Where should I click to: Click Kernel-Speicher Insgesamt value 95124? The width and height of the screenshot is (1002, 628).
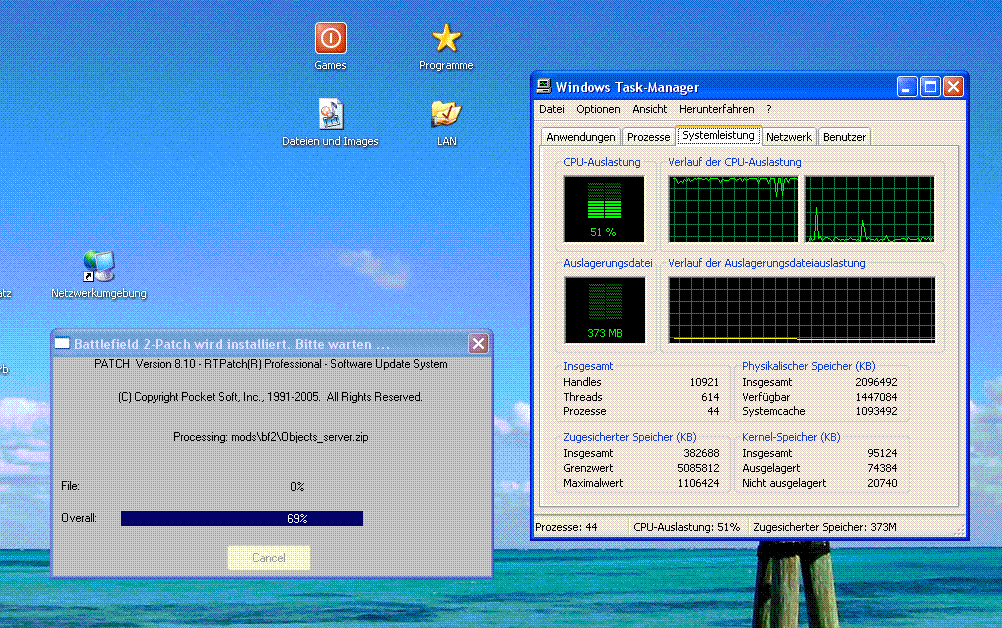[882, 453]
